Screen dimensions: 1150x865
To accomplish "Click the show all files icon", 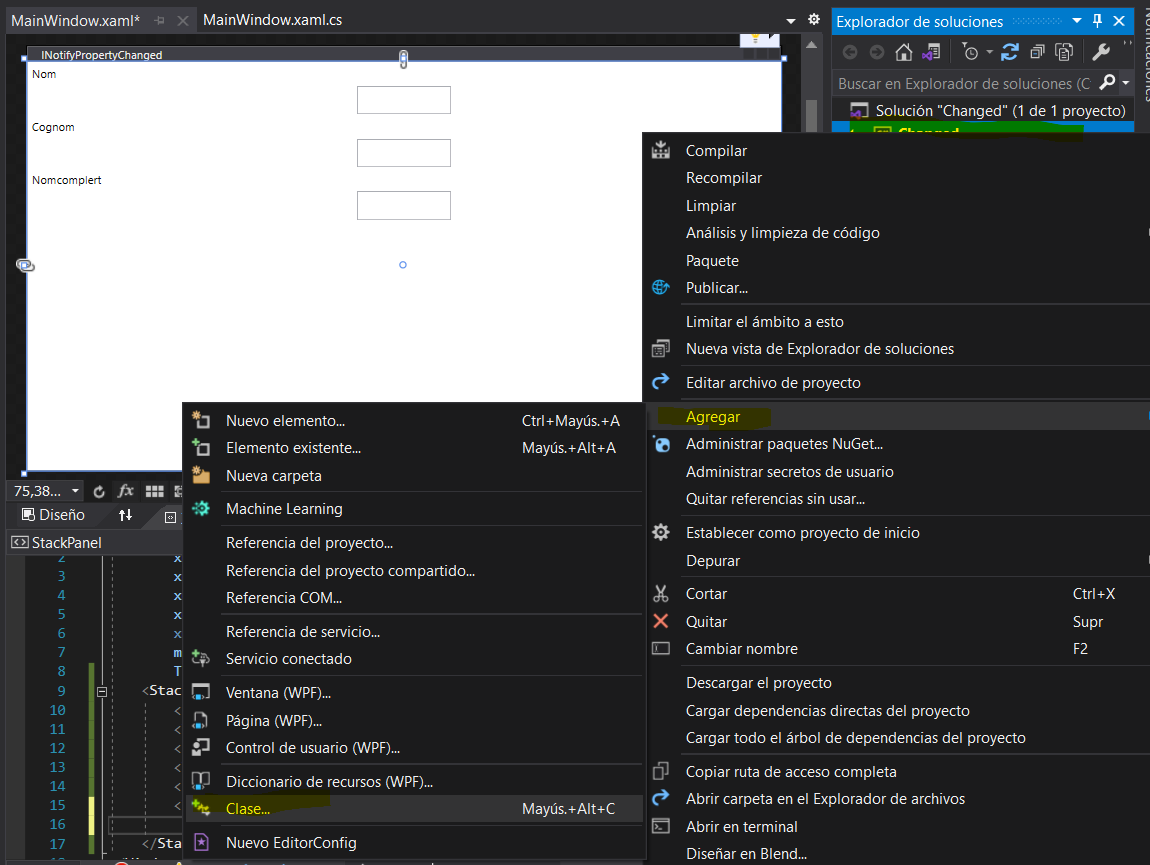I will pos(1063,52).
